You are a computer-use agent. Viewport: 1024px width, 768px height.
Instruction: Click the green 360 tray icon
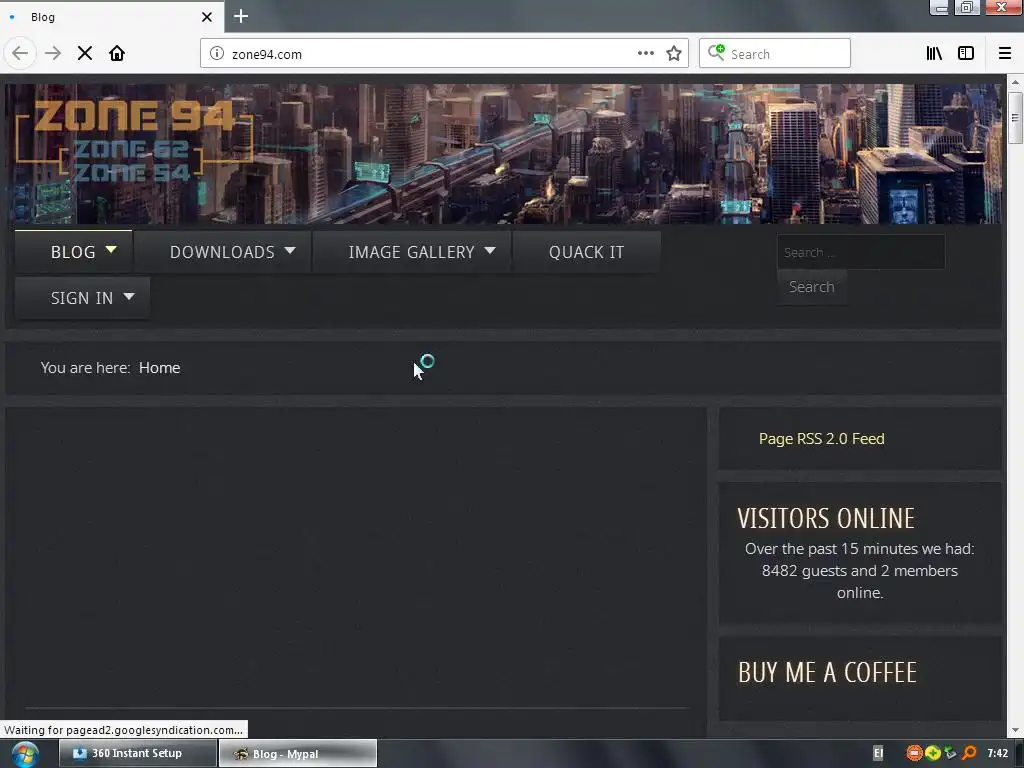tap(933, 754)
